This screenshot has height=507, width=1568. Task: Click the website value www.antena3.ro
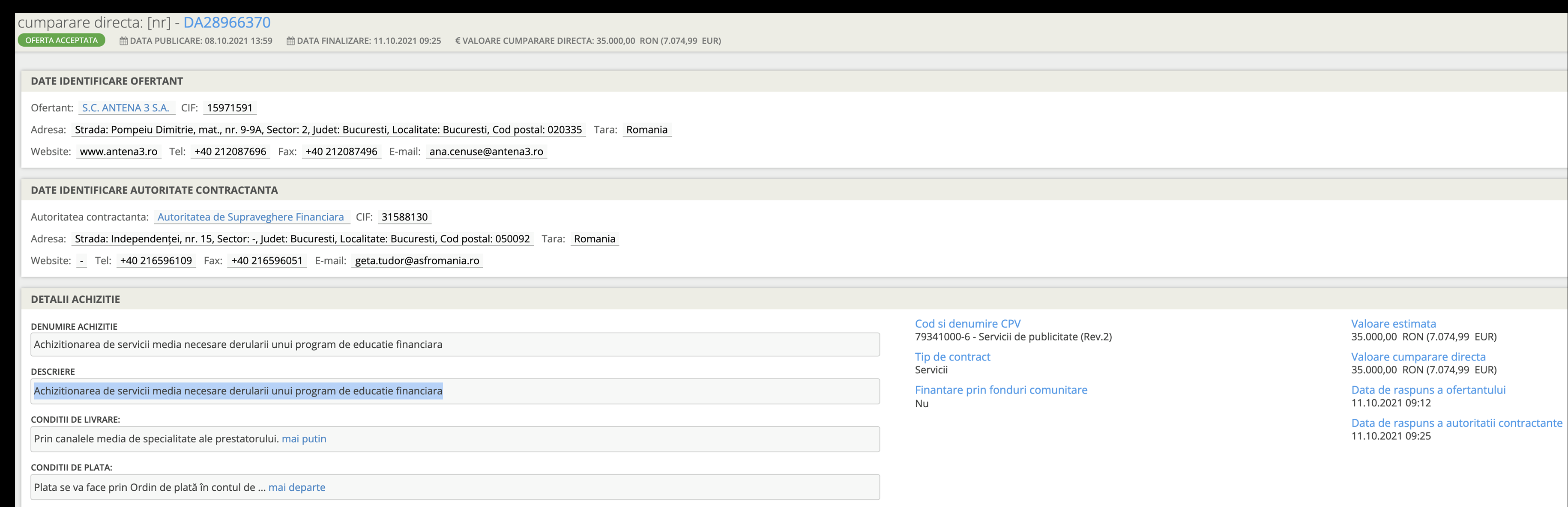click(119, 152)
